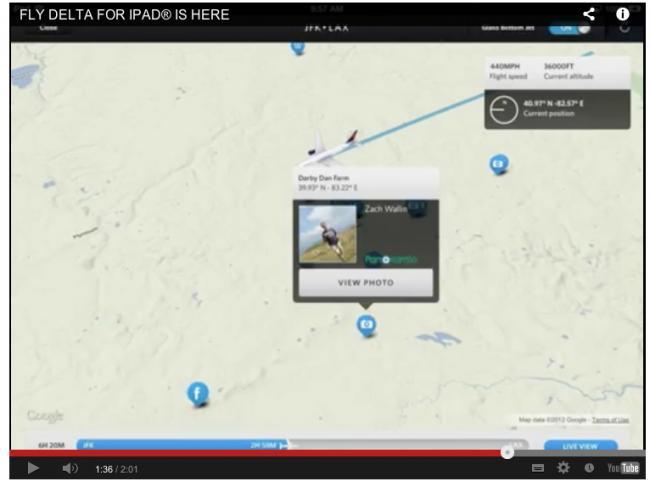Click the airplane icon on the map
The image size is (650, 487).
point(328,148)
